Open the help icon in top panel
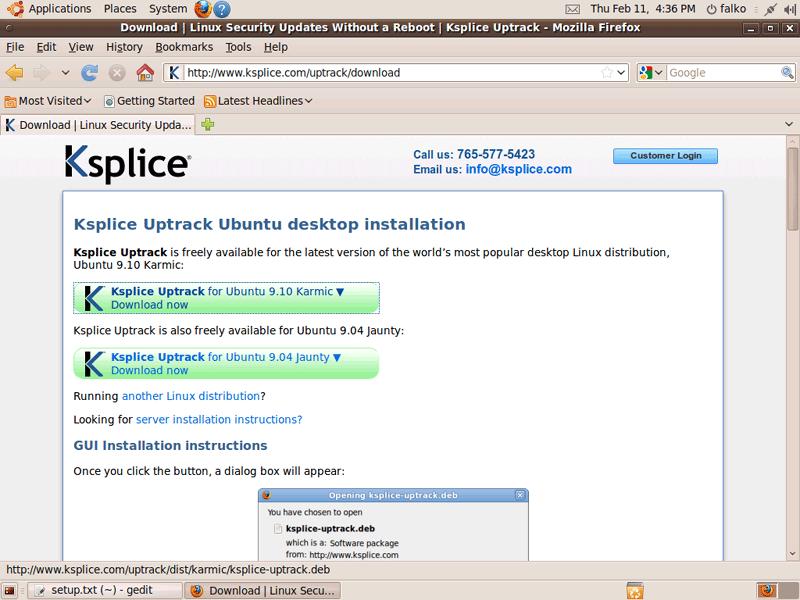Image resolution: width=800 pixels, height=600 pixels. (222, 9)
